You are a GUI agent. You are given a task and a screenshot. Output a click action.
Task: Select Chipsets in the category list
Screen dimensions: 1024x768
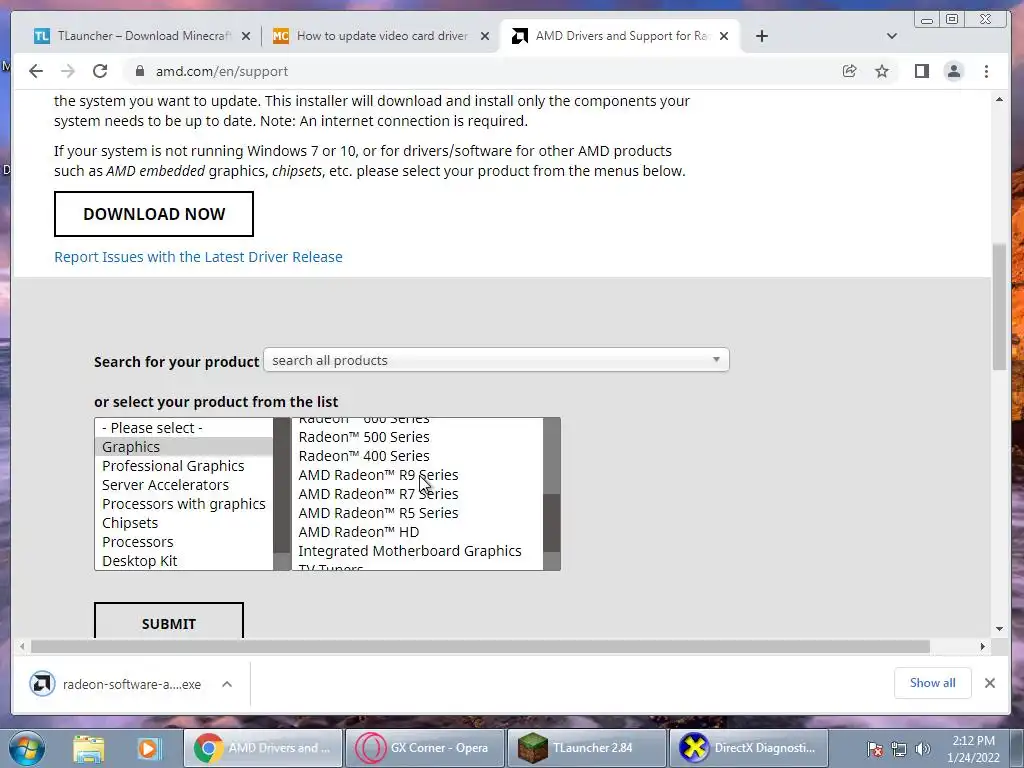pyautogui.click(x=184, y=522)
